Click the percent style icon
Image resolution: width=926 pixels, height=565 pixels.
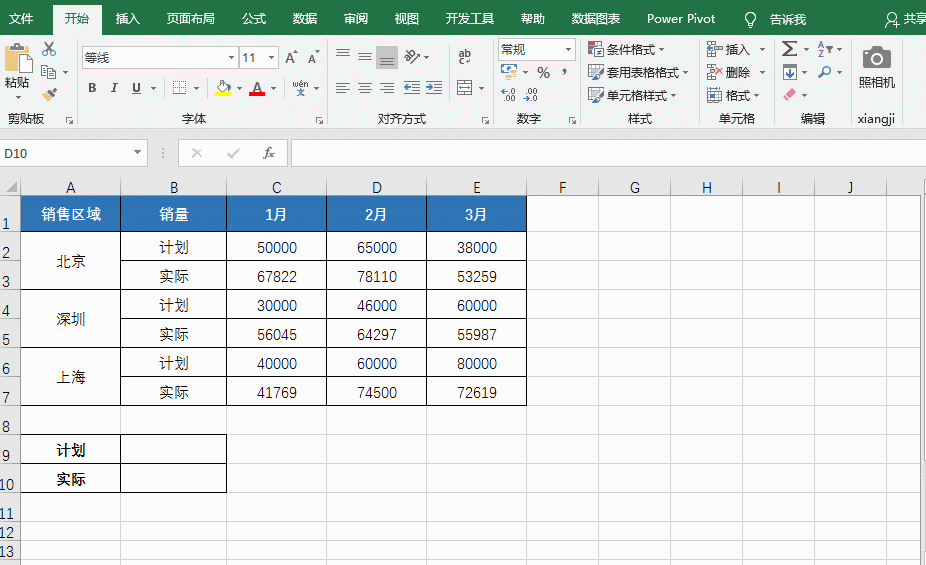click(x=543, y=73)
